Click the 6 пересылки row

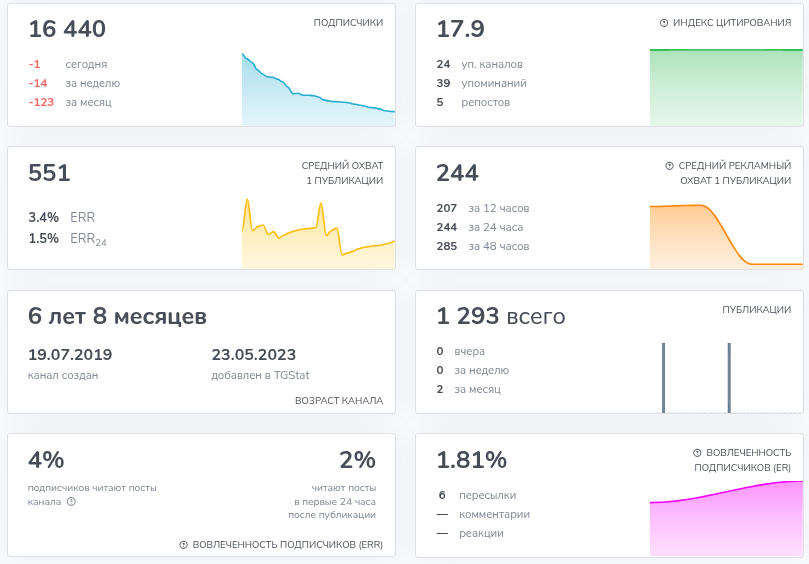pos(477,495)
